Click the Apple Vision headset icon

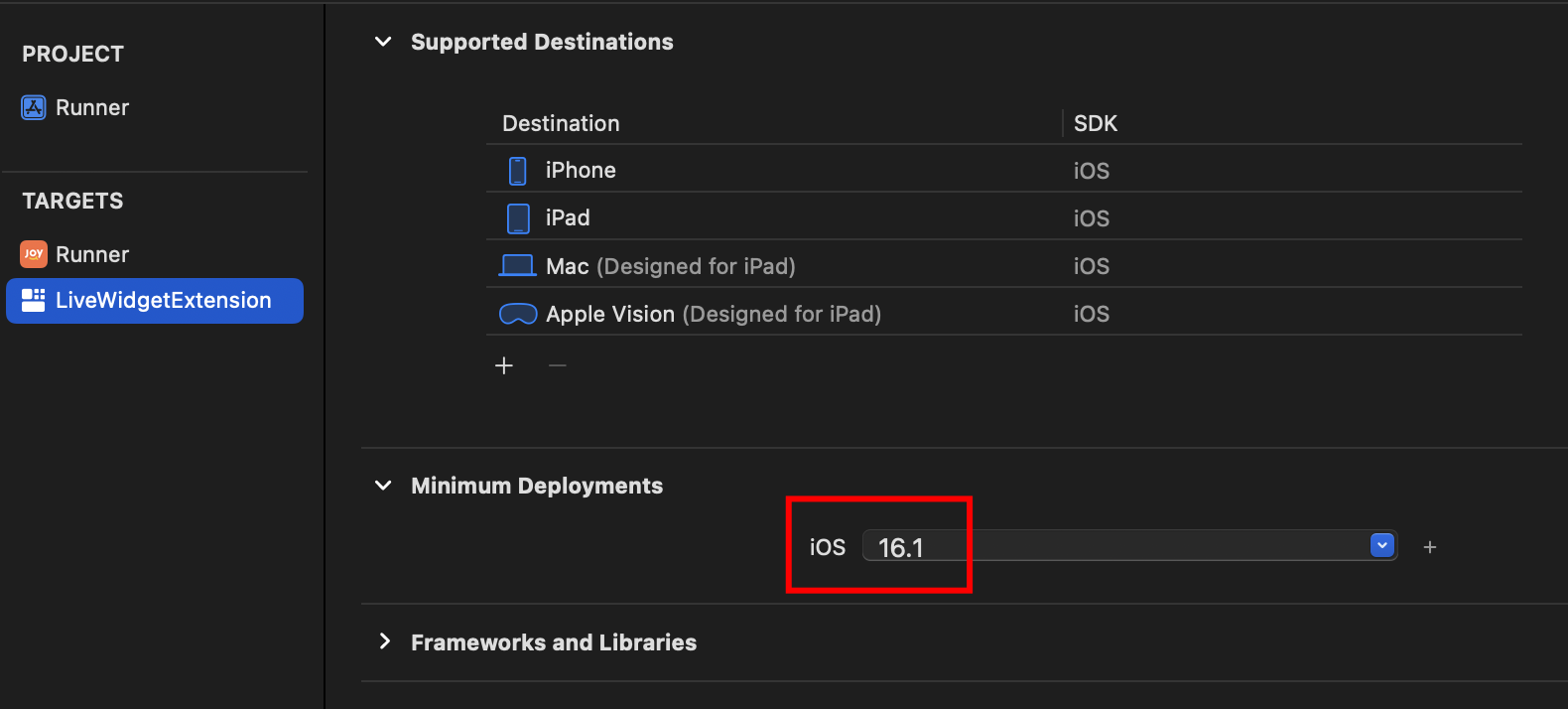coord(517,314)
